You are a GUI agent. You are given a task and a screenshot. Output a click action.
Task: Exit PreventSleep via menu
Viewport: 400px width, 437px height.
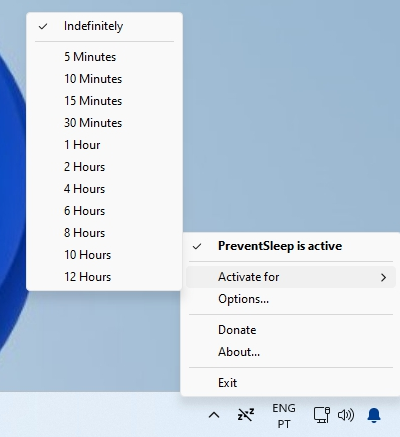(291, 383)
